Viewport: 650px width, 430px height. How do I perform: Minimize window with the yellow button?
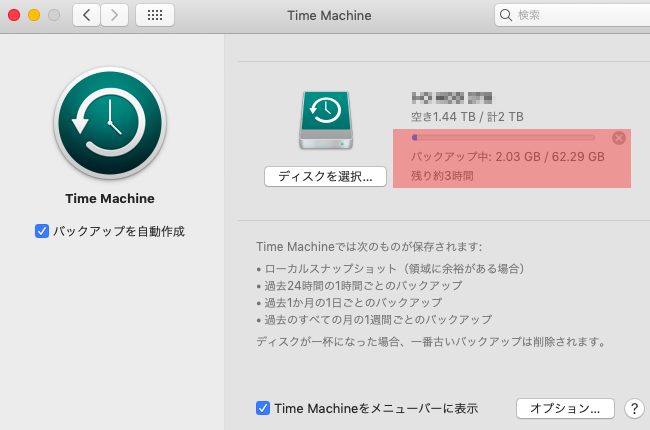pyautogui.click(x=33, y=15)
